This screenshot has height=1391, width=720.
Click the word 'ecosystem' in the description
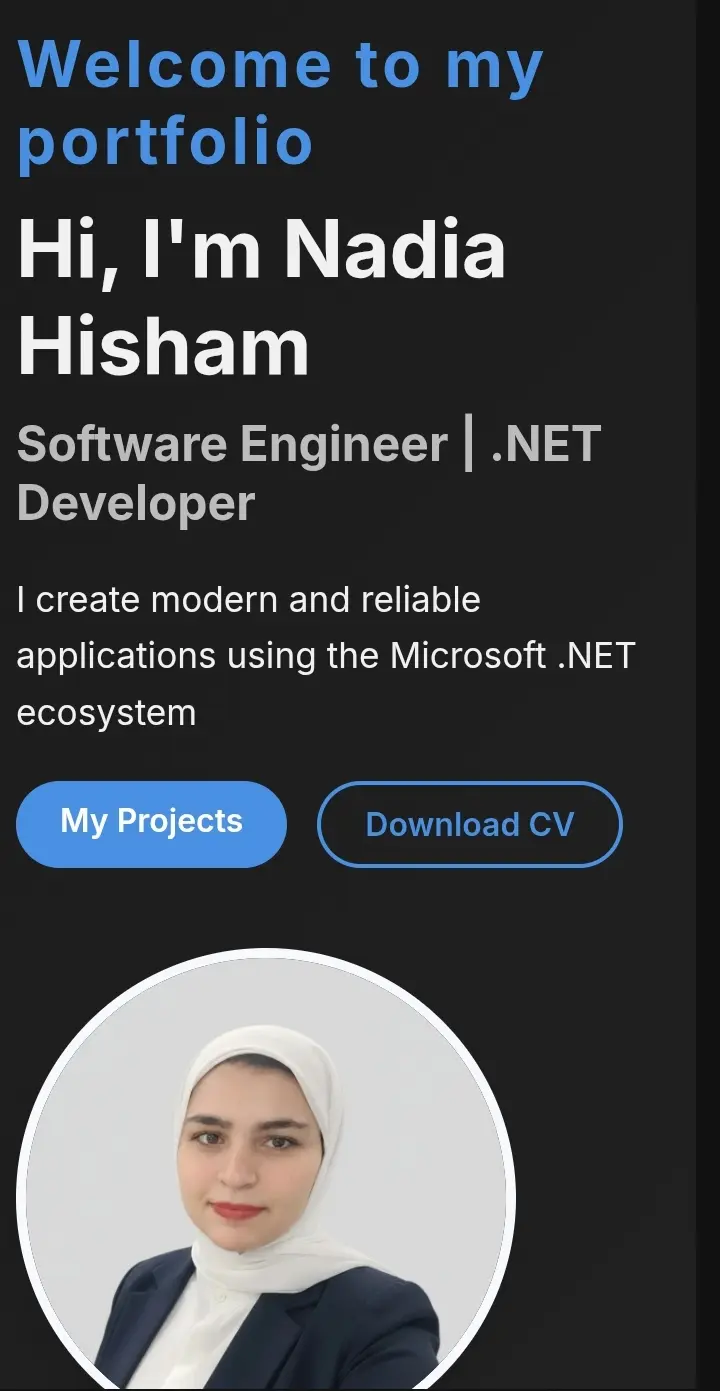pos(106,713)
